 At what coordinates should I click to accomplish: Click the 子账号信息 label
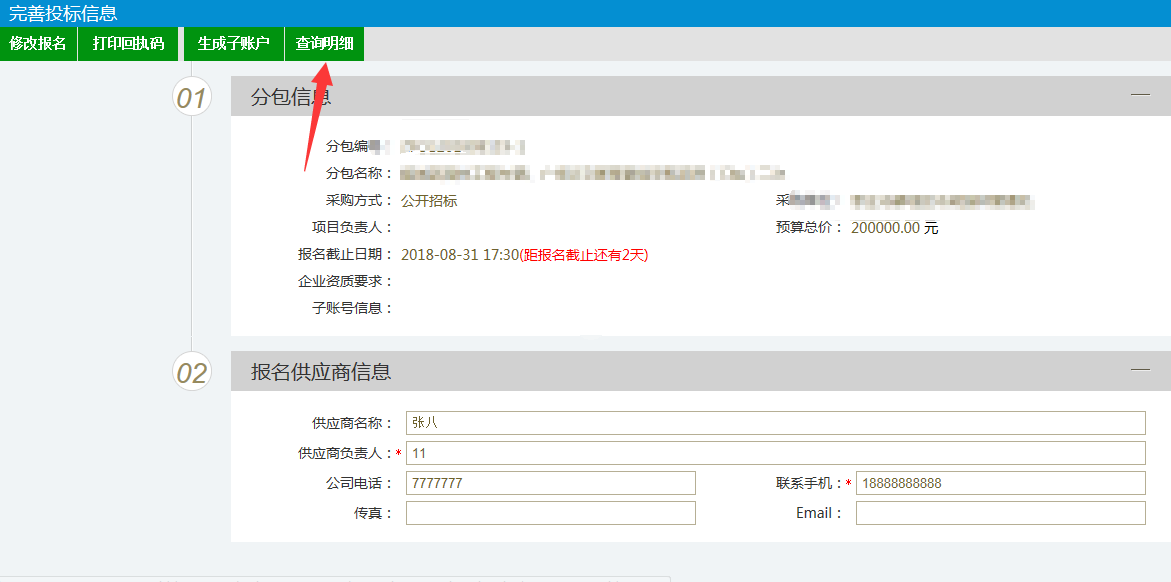pyautogui.click(x=352, y=309)
